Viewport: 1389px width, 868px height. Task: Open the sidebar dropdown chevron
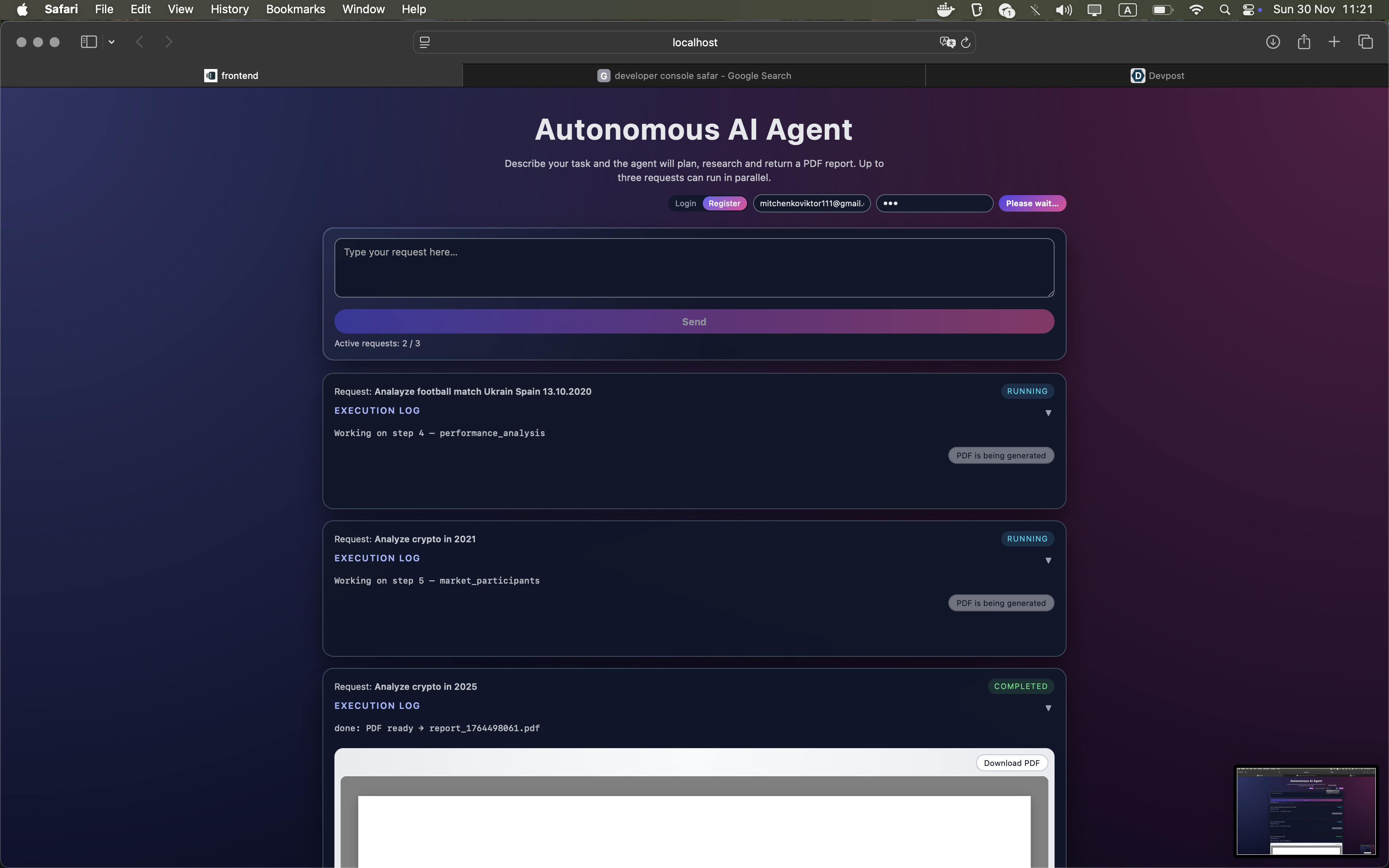(111, 42)
